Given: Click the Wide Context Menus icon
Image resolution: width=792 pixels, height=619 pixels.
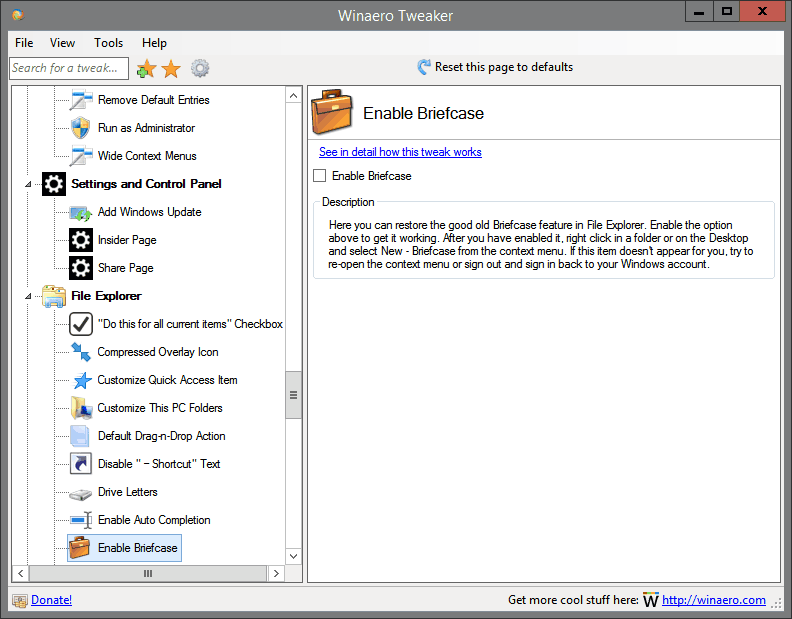Looking at the screenshot, I should coord(81,156).
